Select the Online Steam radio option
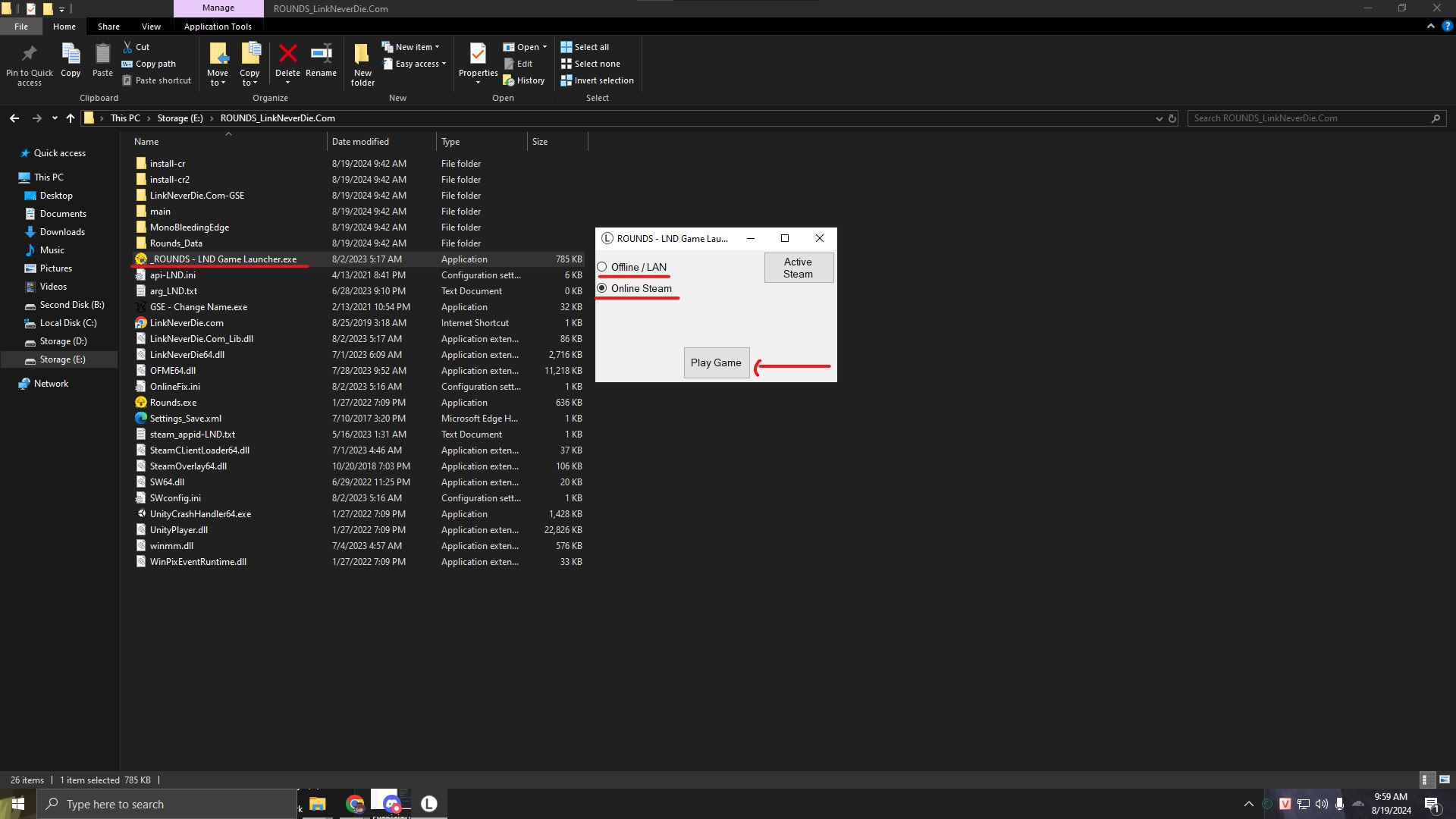The height and width of the screenshot is (819, 1456). pyautogui.click(x=602, y=288)
